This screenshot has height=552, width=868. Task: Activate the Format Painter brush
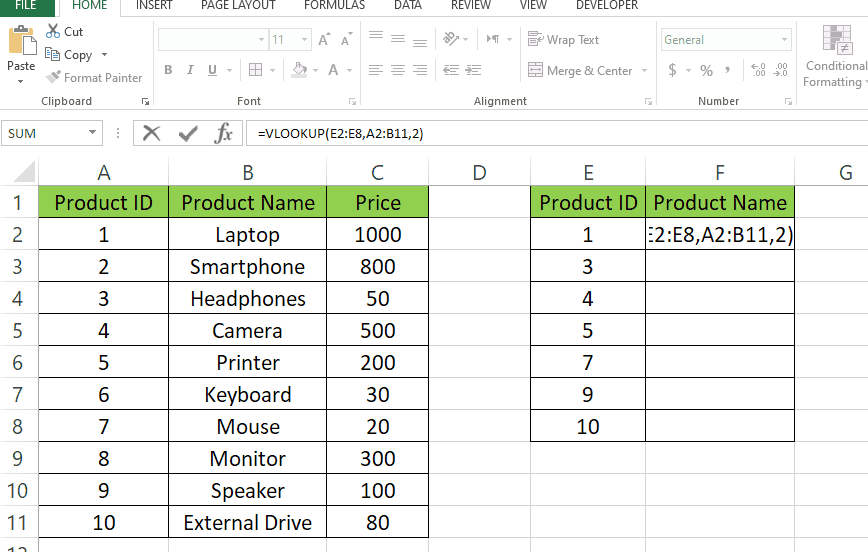tap(53, 77)
